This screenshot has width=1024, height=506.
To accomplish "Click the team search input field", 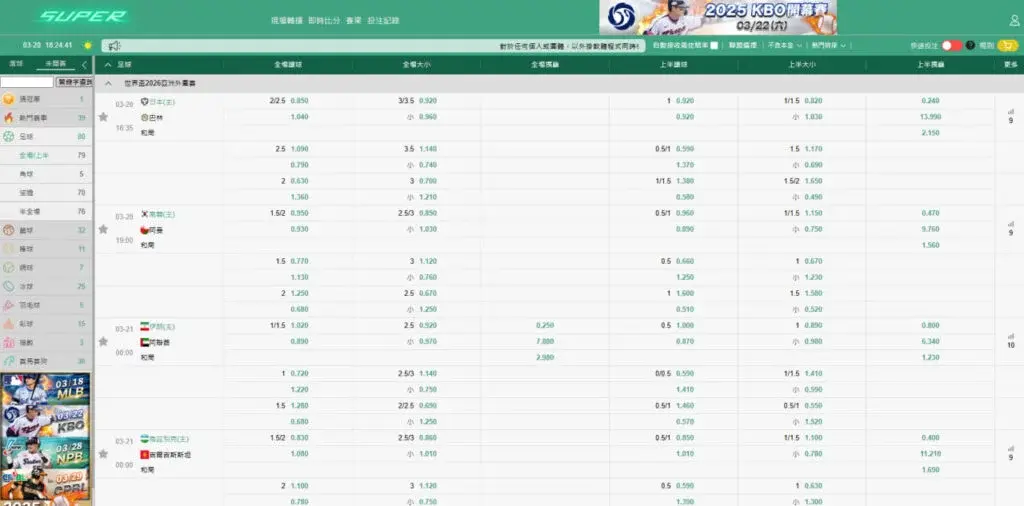I will click(x=27, y=82).
